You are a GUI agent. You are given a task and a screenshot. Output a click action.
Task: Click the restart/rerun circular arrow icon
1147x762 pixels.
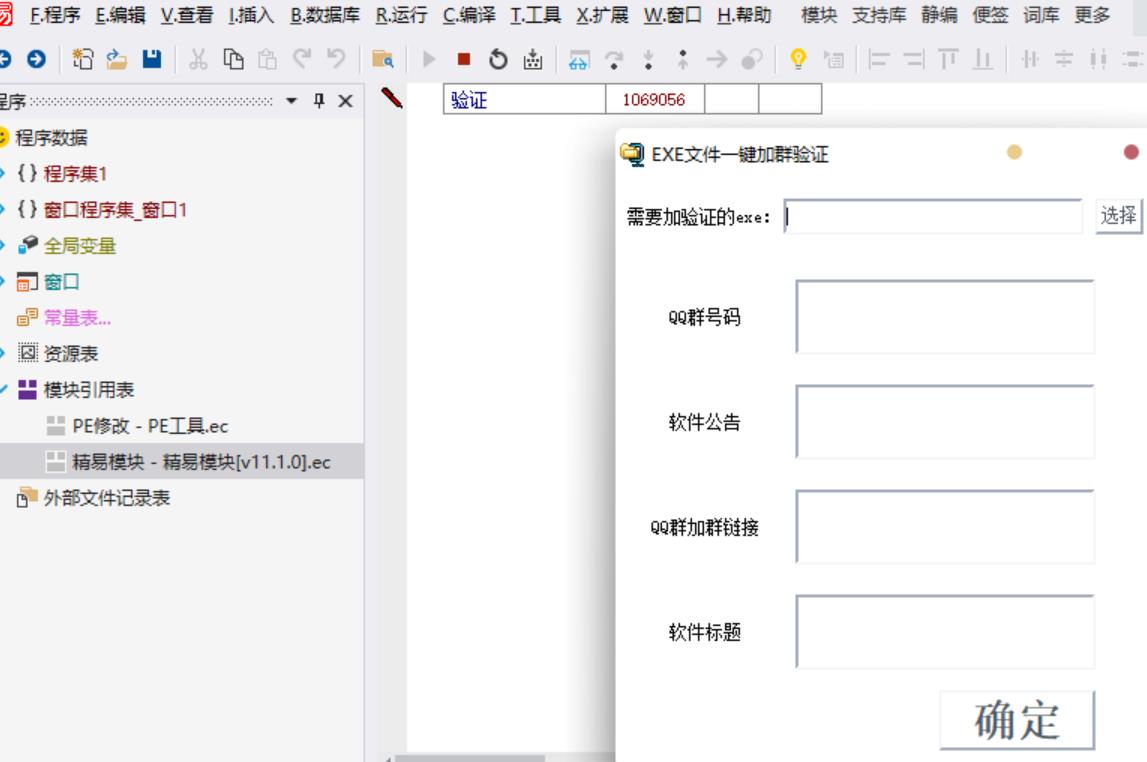(x=497, y=58)
